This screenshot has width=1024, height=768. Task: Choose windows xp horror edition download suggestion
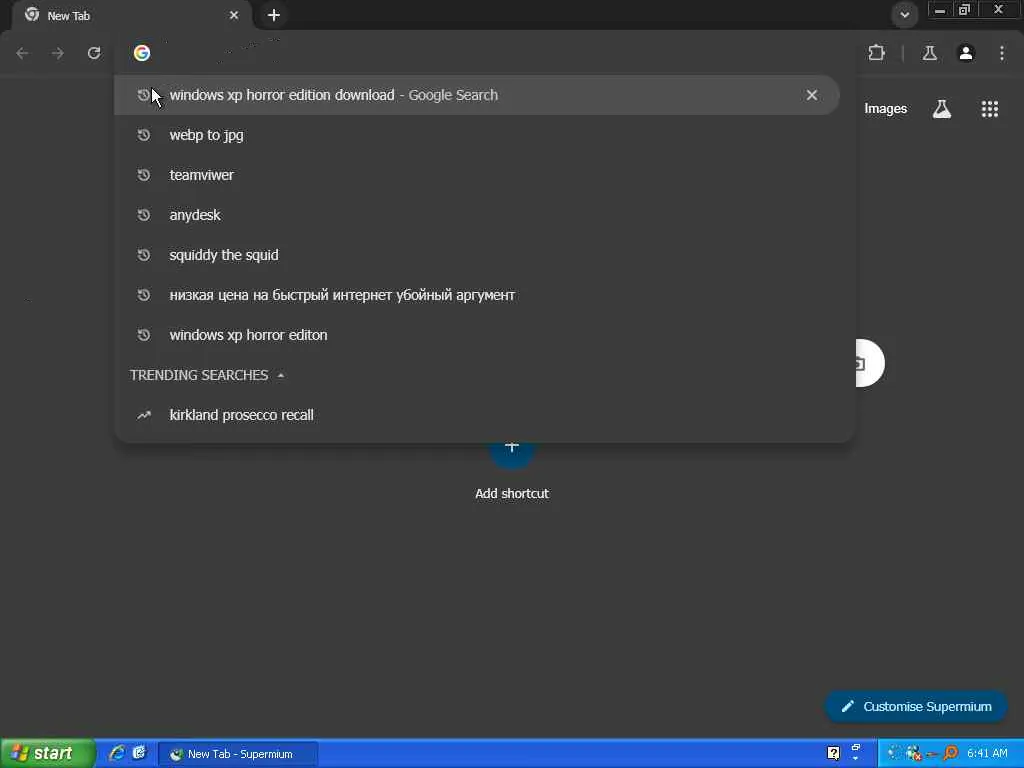[x=477, y=95]
